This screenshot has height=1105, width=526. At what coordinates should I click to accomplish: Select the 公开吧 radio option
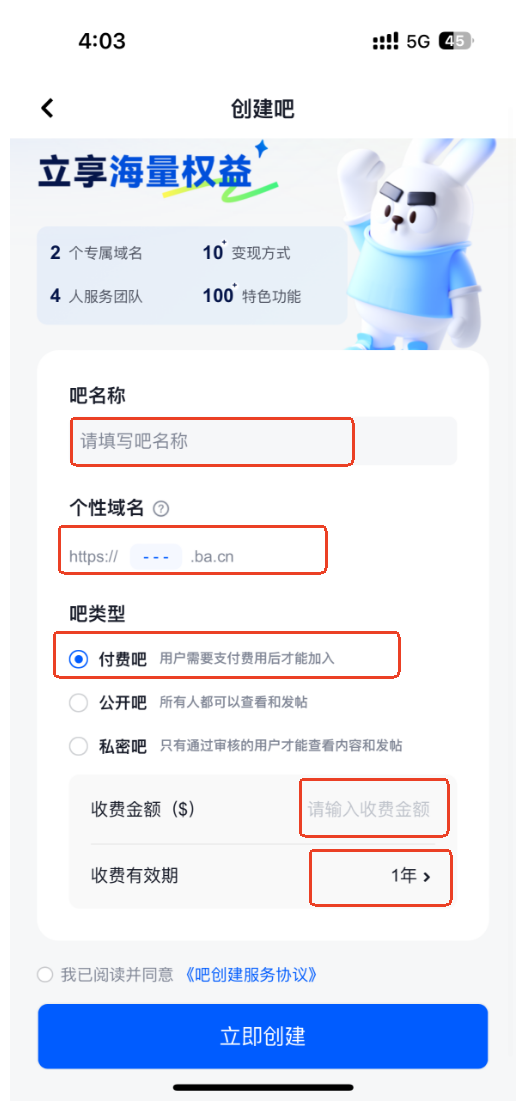(x=78, y=703)
